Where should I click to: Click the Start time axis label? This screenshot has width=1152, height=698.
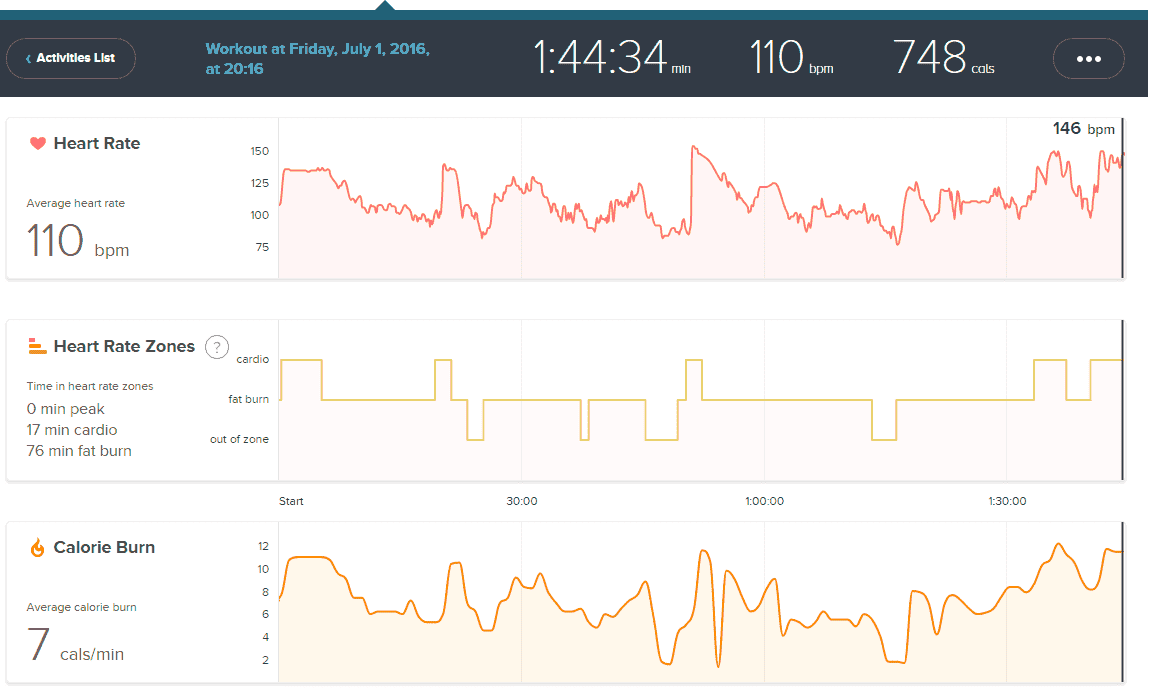[x=291, y=501]
